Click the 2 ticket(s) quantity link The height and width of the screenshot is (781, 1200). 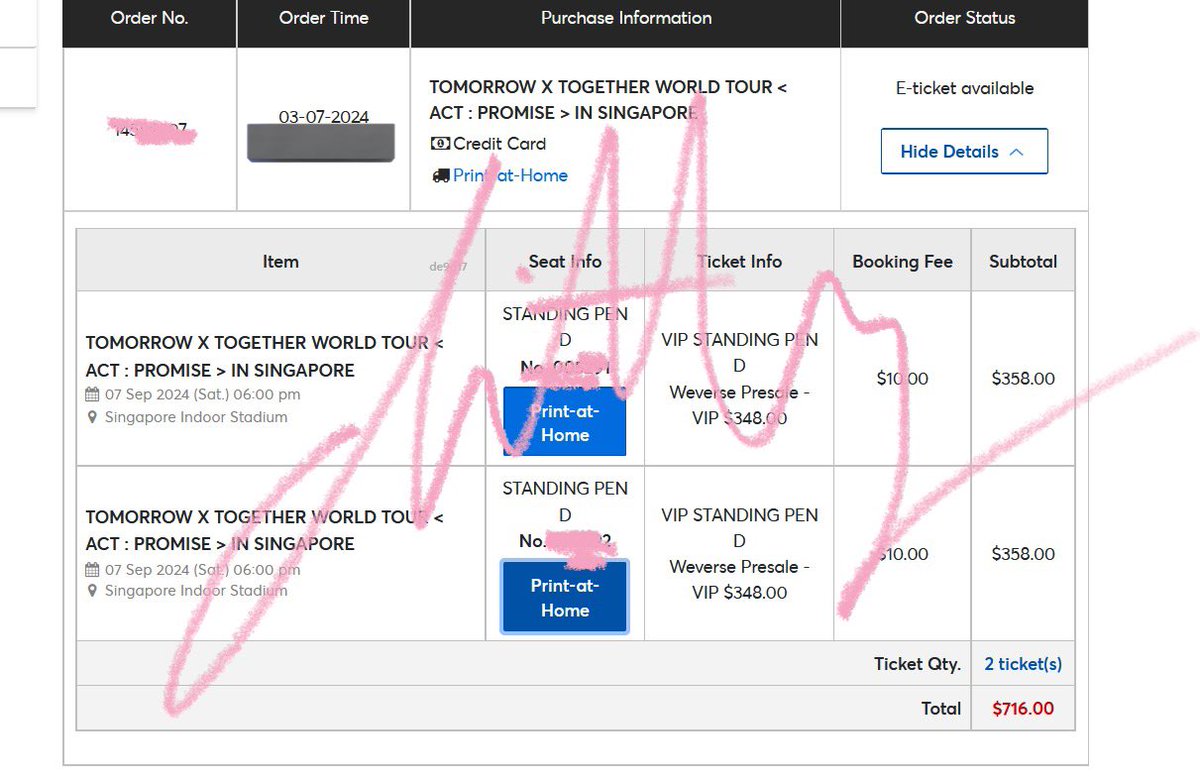(x=1023, y=664)
